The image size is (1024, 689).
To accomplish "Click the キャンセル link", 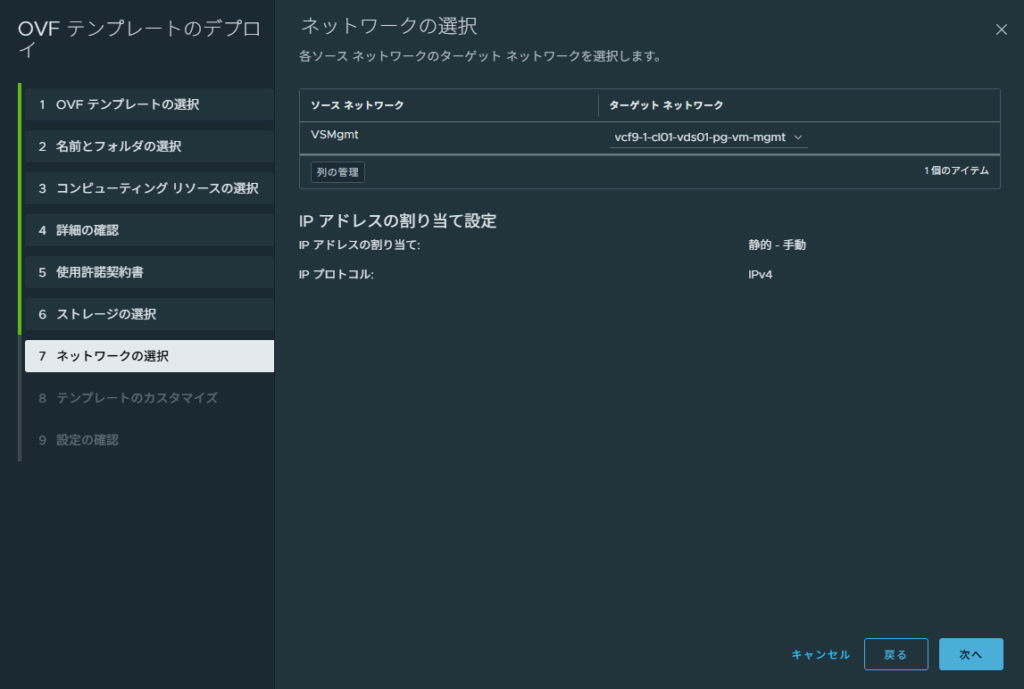I will [820, 654].
